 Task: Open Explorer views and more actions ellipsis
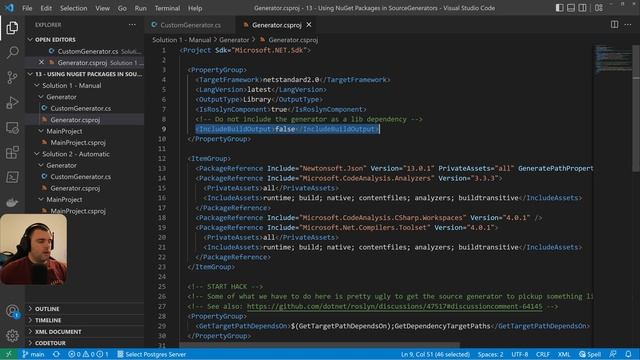[132, 25]
